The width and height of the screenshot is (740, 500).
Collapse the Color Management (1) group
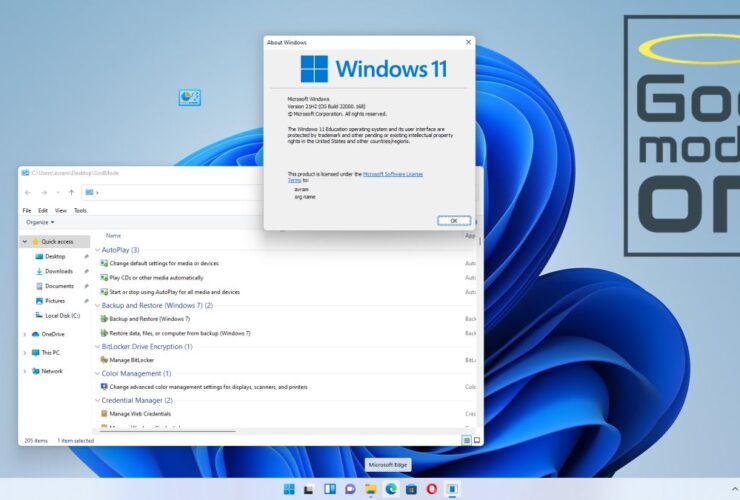(x=98, y=373)
